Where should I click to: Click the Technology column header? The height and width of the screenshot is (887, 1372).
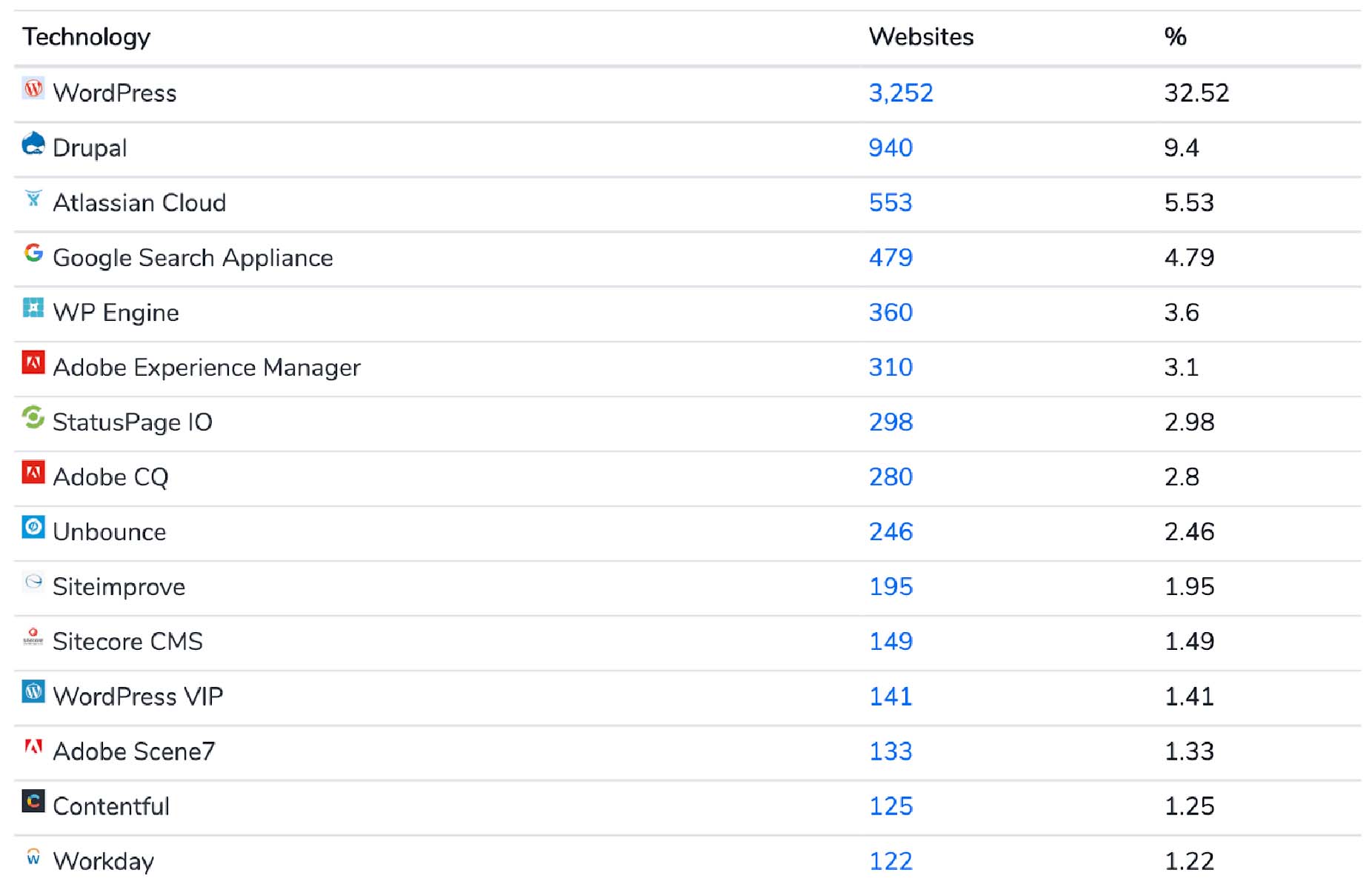click(x=86, y=37)
